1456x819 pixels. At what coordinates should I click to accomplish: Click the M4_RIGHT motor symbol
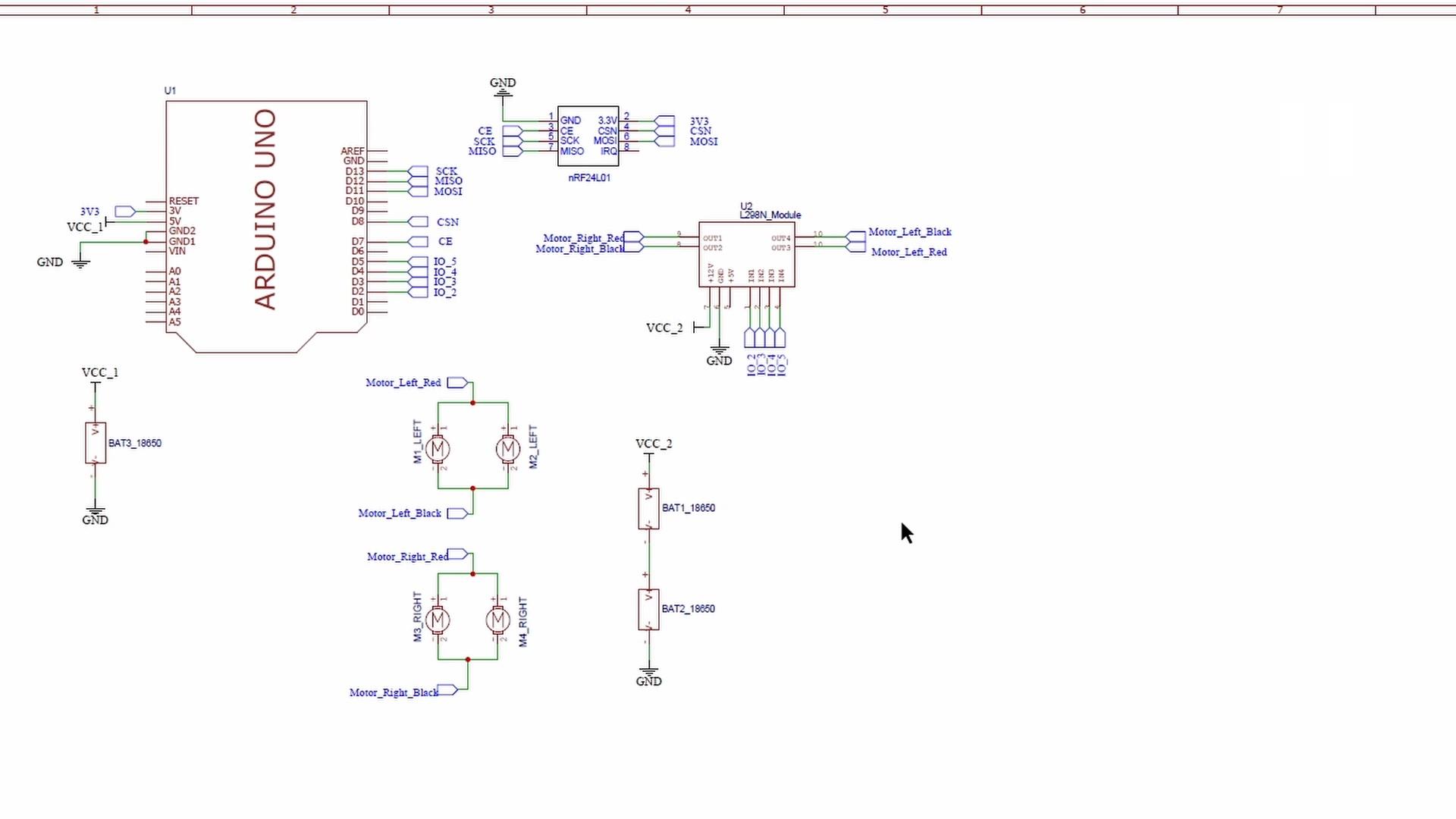tap(497, 620)
